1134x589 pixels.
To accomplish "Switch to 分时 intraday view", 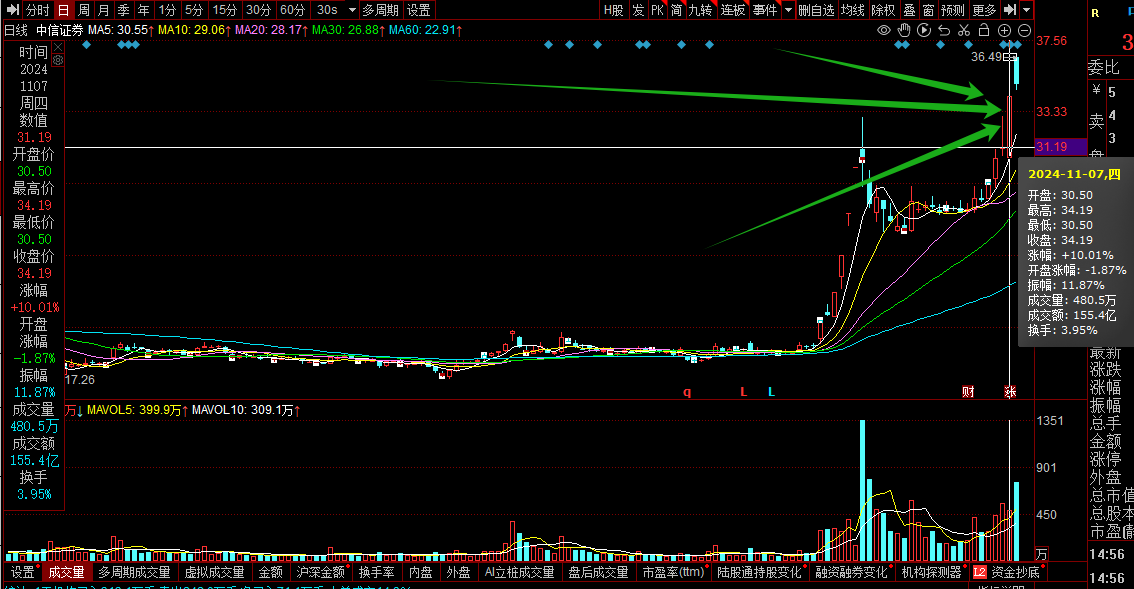I will pos(37,10).
